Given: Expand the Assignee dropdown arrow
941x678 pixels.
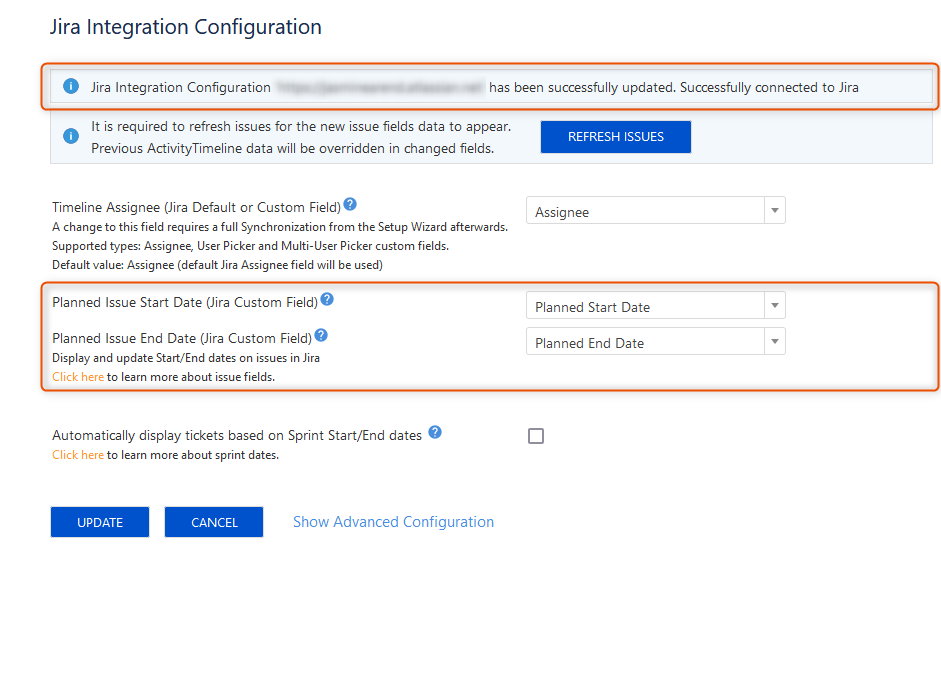Looking at the screenshot, I should tap(774, 210).
